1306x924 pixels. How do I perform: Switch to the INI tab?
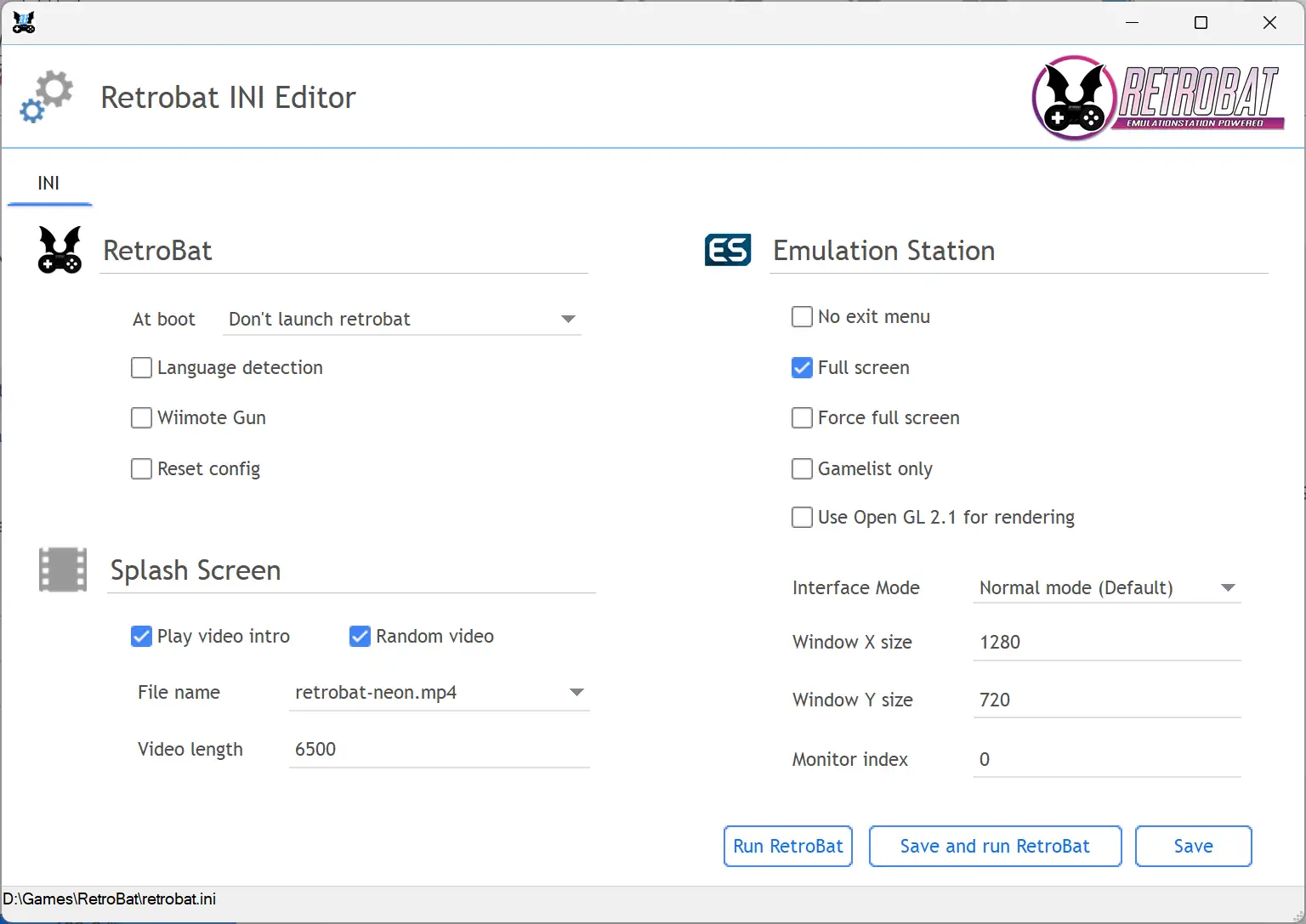48,184
